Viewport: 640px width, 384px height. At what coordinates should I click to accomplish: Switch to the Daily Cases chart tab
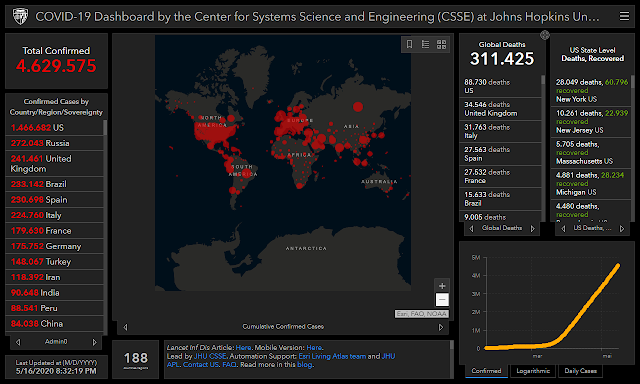tap(580, 371)
